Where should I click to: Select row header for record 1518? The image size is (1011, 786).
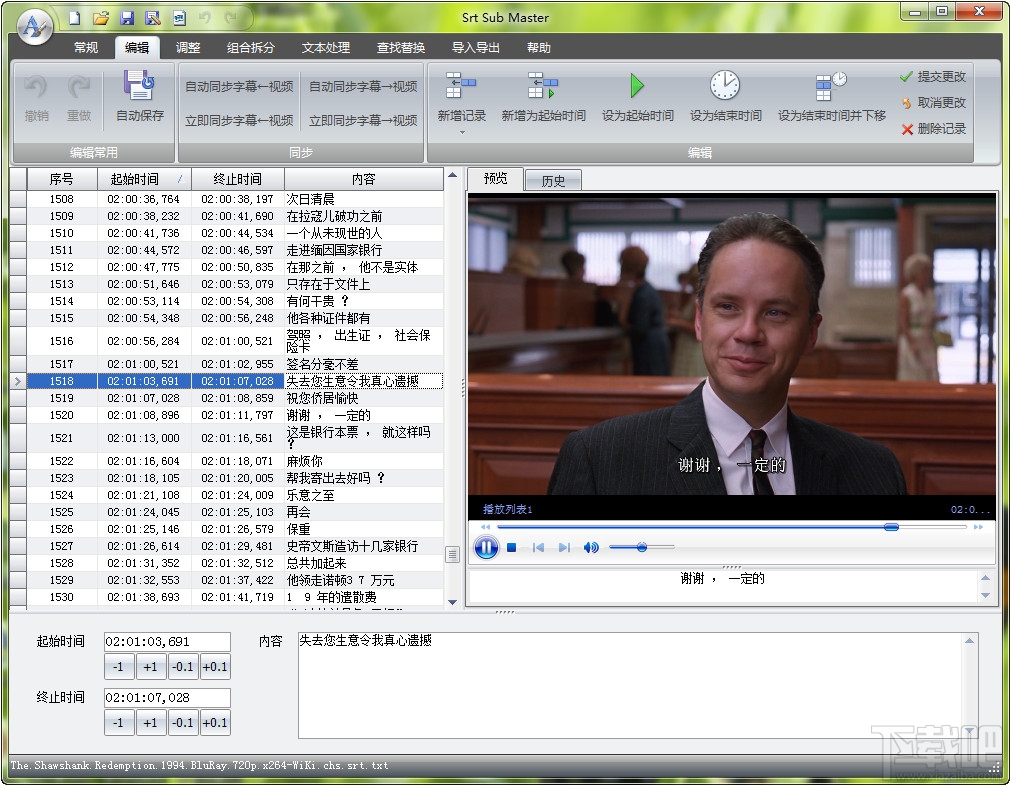click(18, 382)
